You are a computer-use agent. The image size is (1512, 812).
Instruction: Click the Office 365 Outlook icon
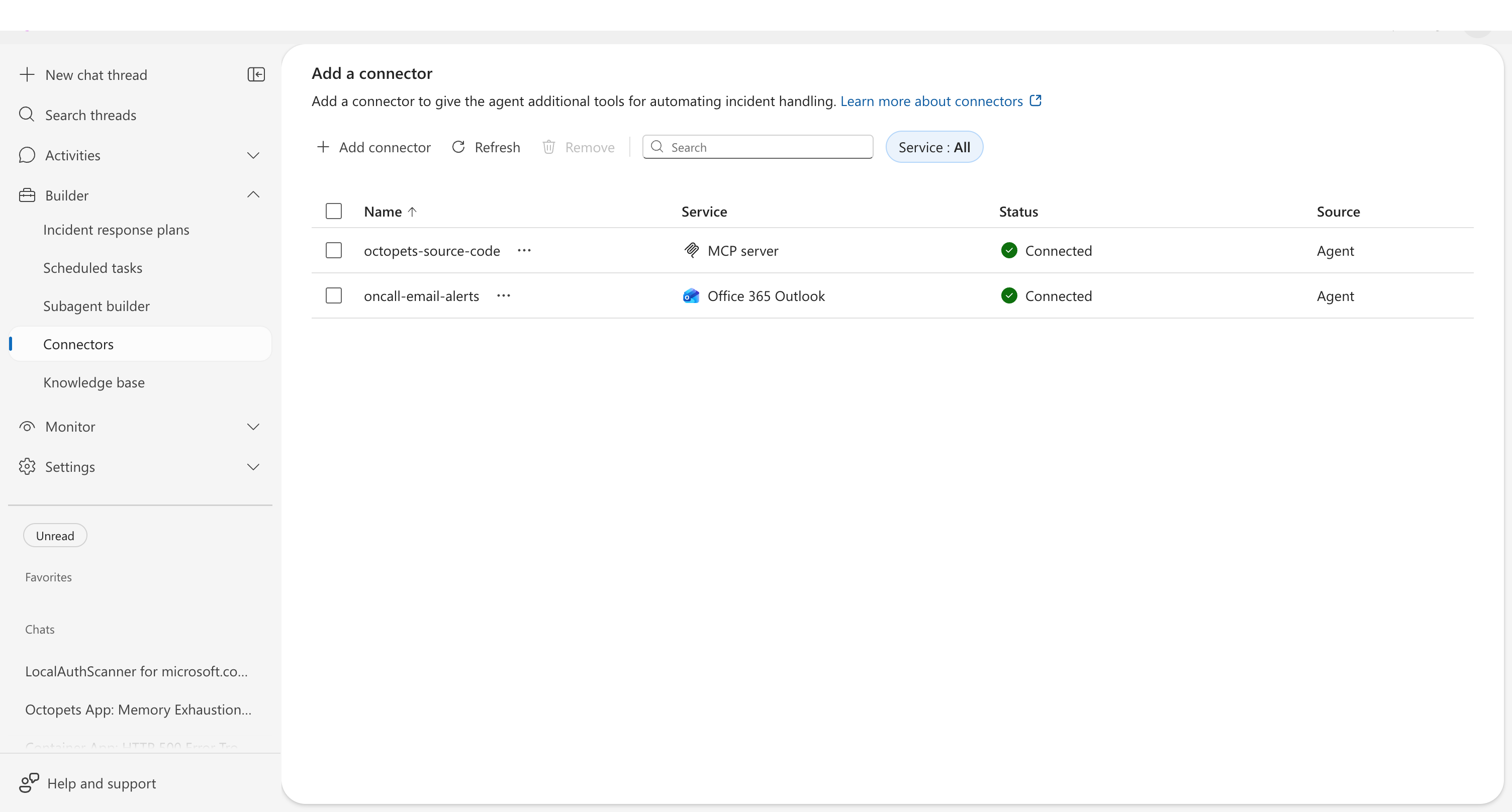click(692, 295)
